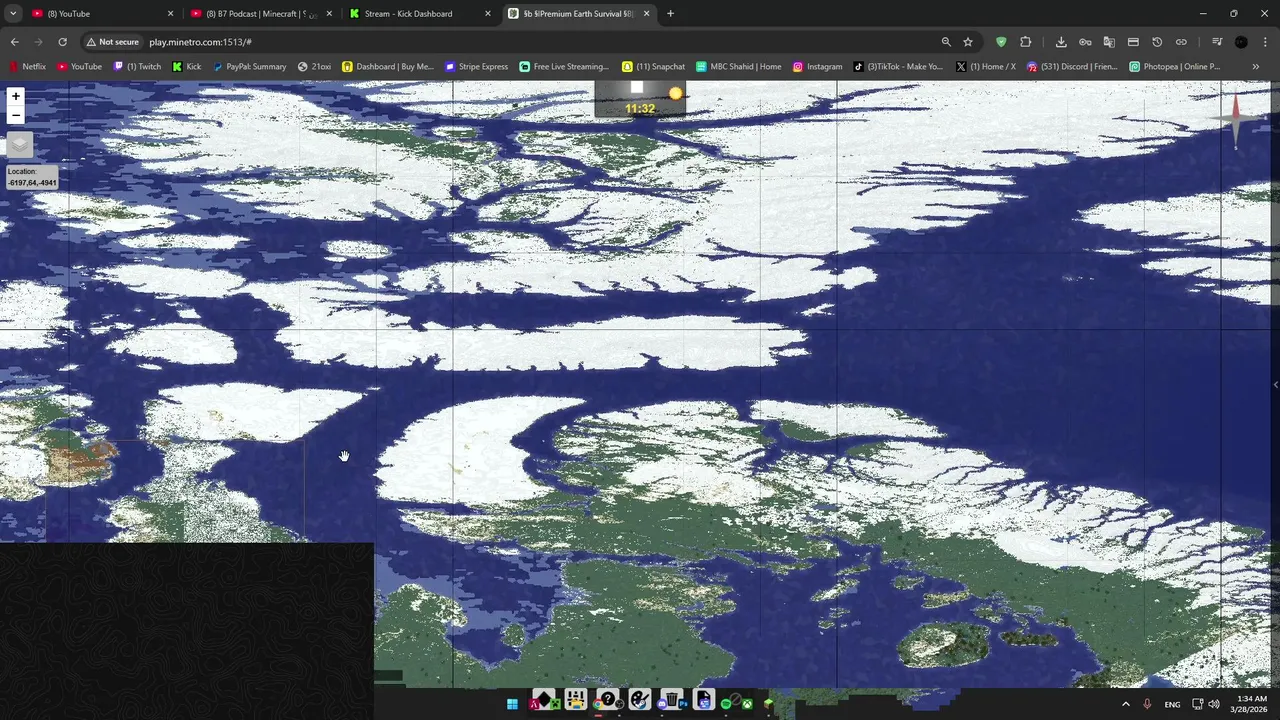Reload the current page
Viewport: 1280px width, 720px height.
[x=62, y=42]
